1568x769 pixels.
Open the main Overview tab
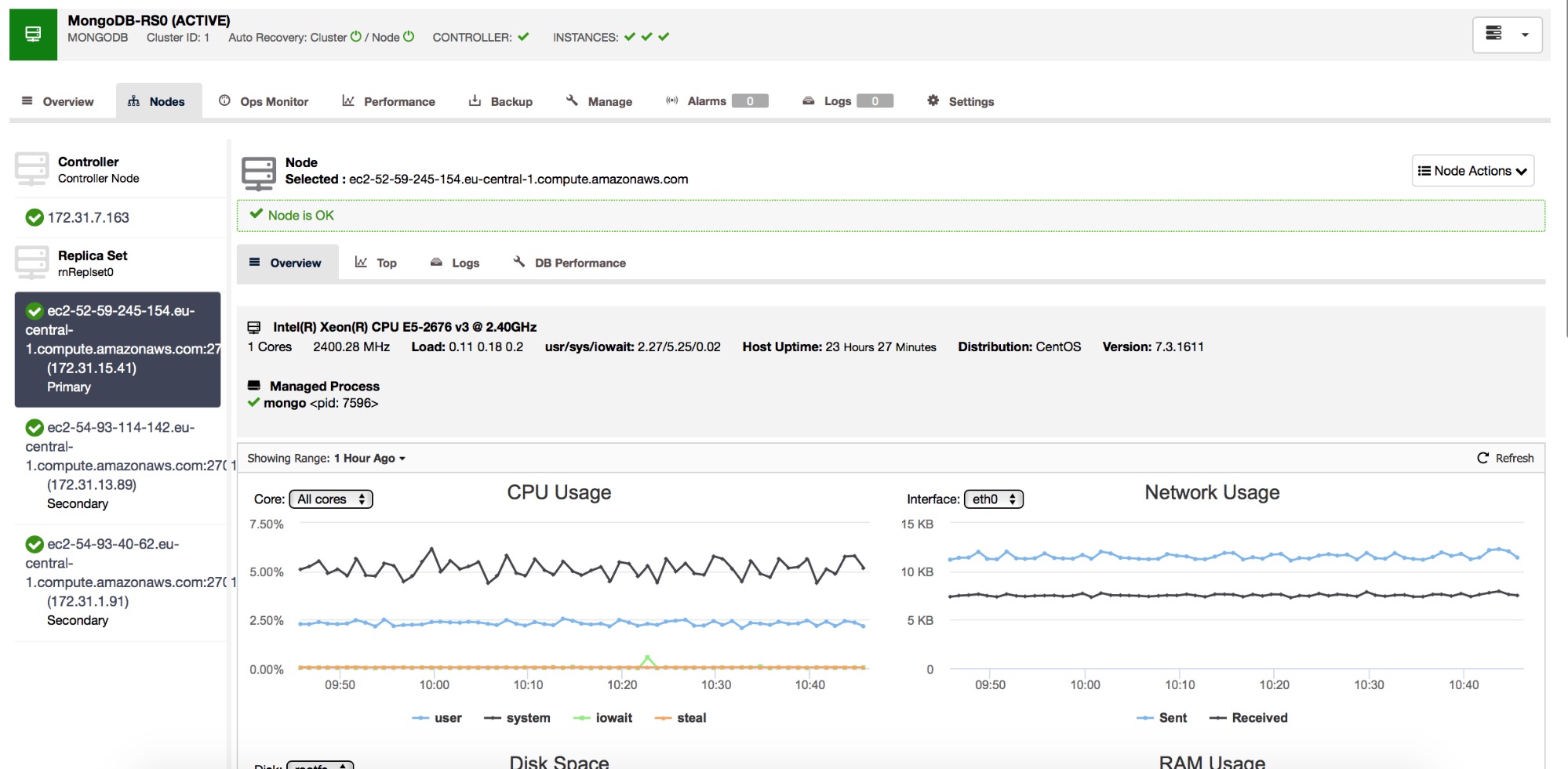(x=57, y=101)
